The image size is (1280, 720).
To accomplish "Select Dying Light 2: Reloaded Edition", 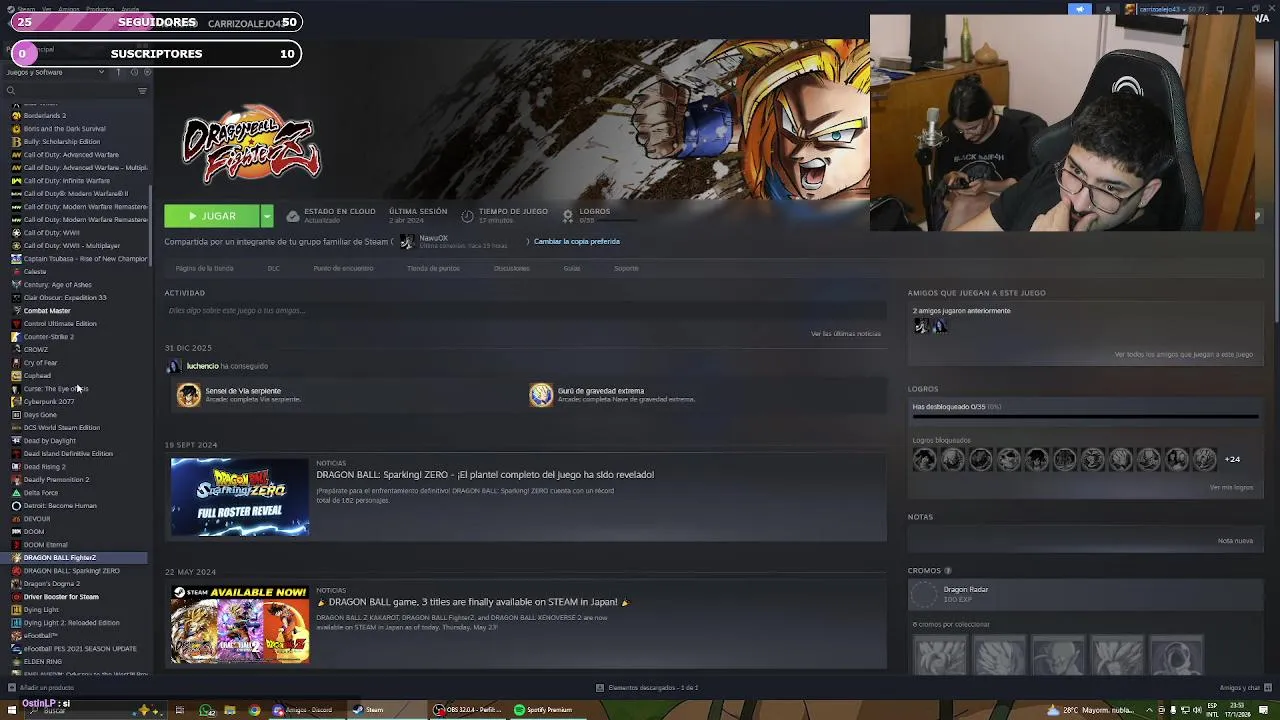I will pyautogui.click(x=71, y=623).
